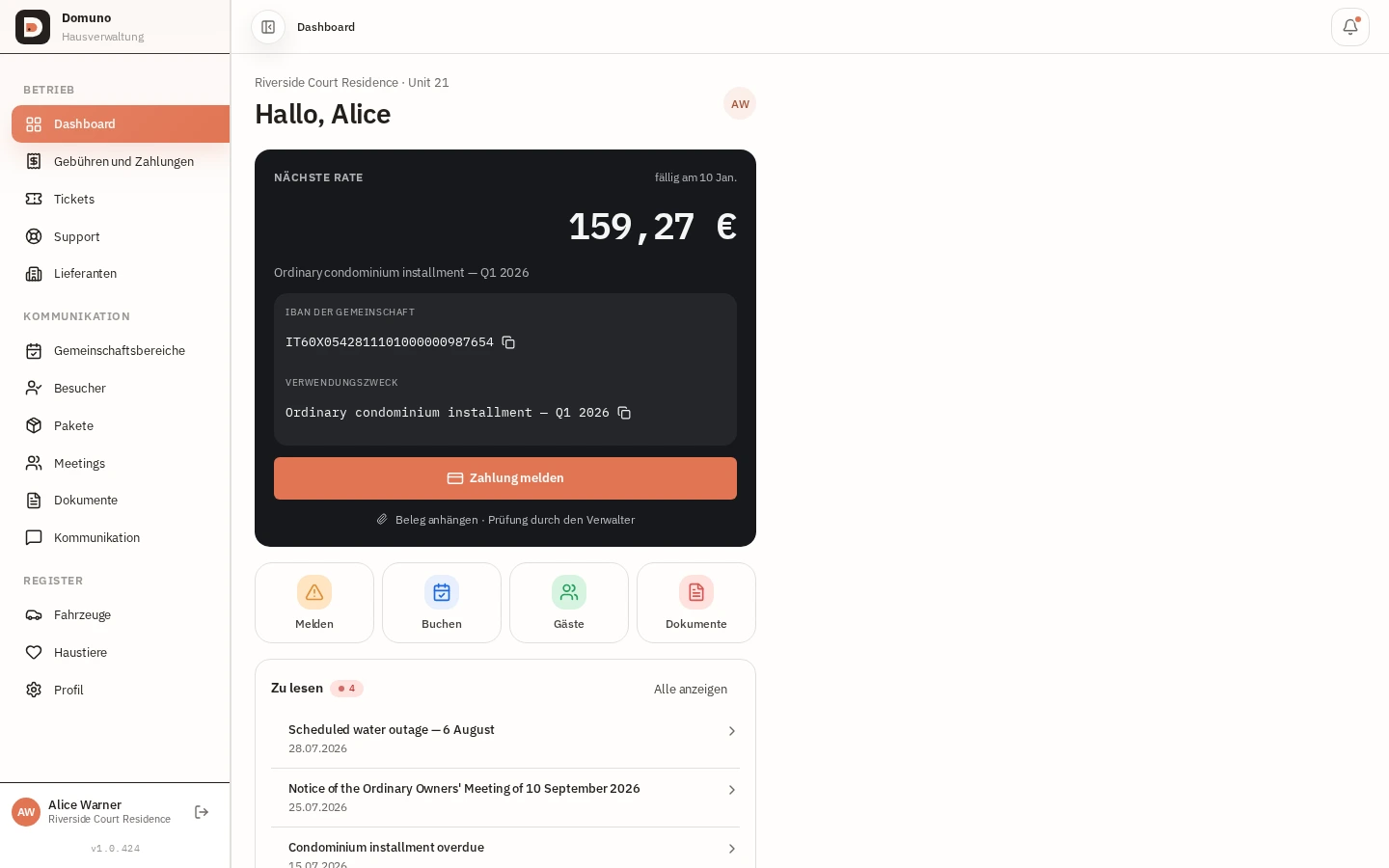
Task: Click Riverside Court Residence · Unit 21 text
Action: [352, 83]
